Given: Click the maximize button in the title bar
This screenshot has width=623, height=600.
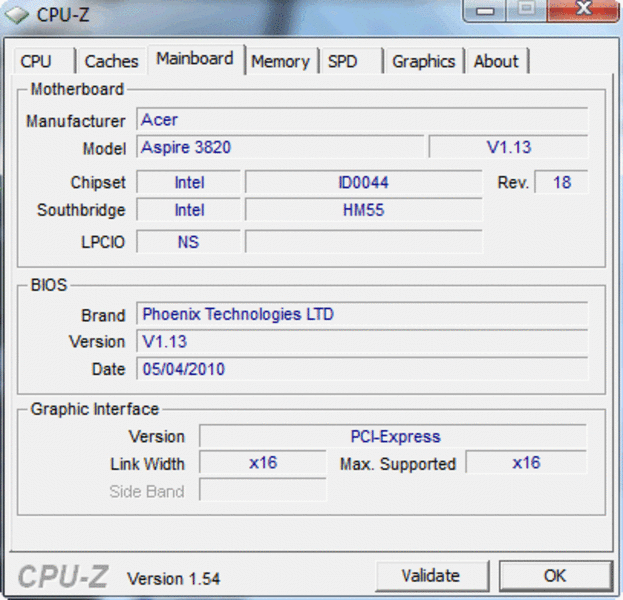Looking at the screenshot, I should 526,10.
